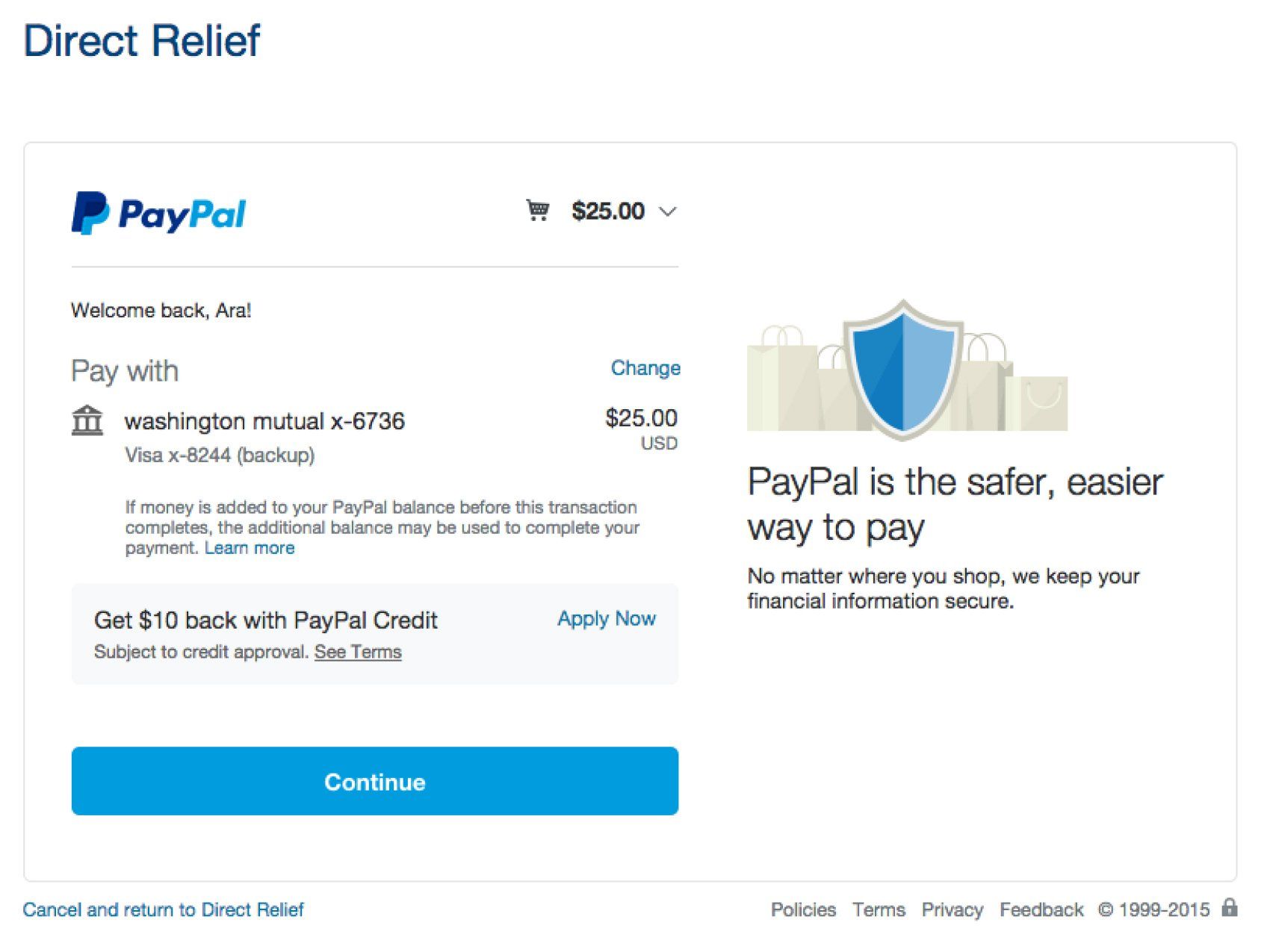Select the washington mutual x-6736 account
This screenshot has width=1267, height=952.
[x=264, y=421]
